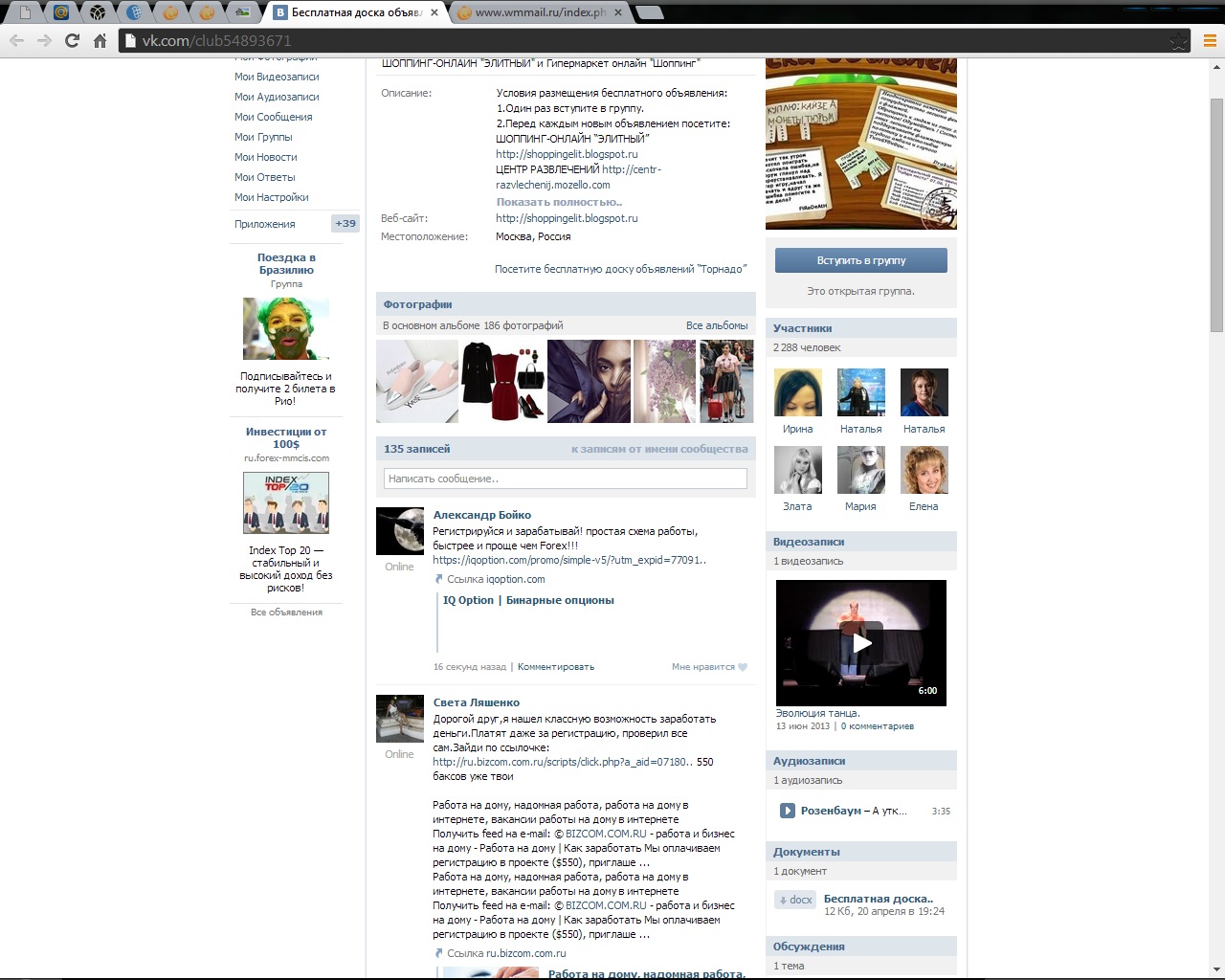Switch to the pinned @ mail tab
The height and width of the screenshot is (980, 1225).
pyautogui.click(x=61, y=12)
